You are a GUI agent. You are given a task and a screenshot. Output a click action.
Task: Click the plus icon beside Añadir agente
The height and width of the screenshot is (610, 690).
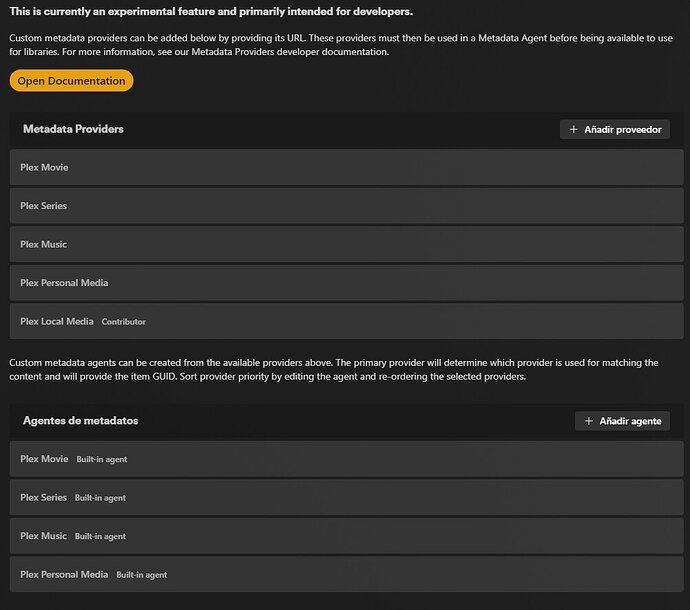click(x=588, y=421)
